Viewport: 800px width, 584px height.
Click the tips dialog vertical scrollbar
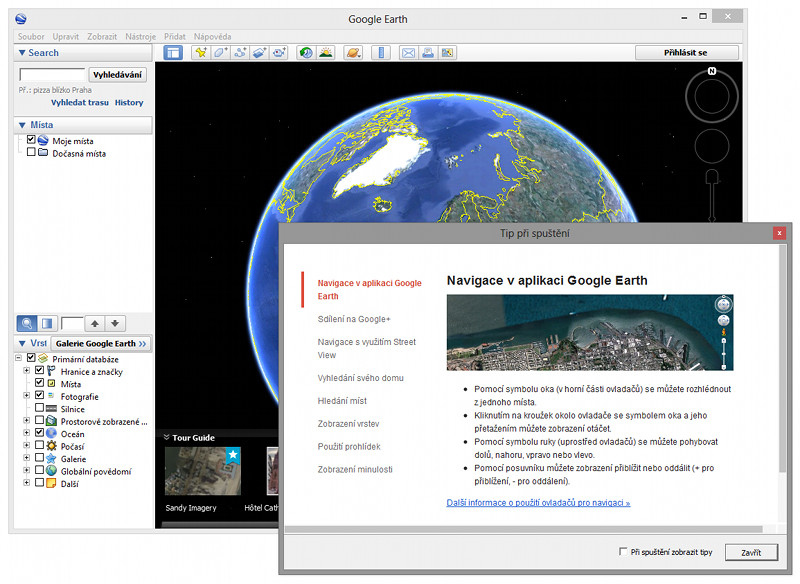(x=783, y=359)
